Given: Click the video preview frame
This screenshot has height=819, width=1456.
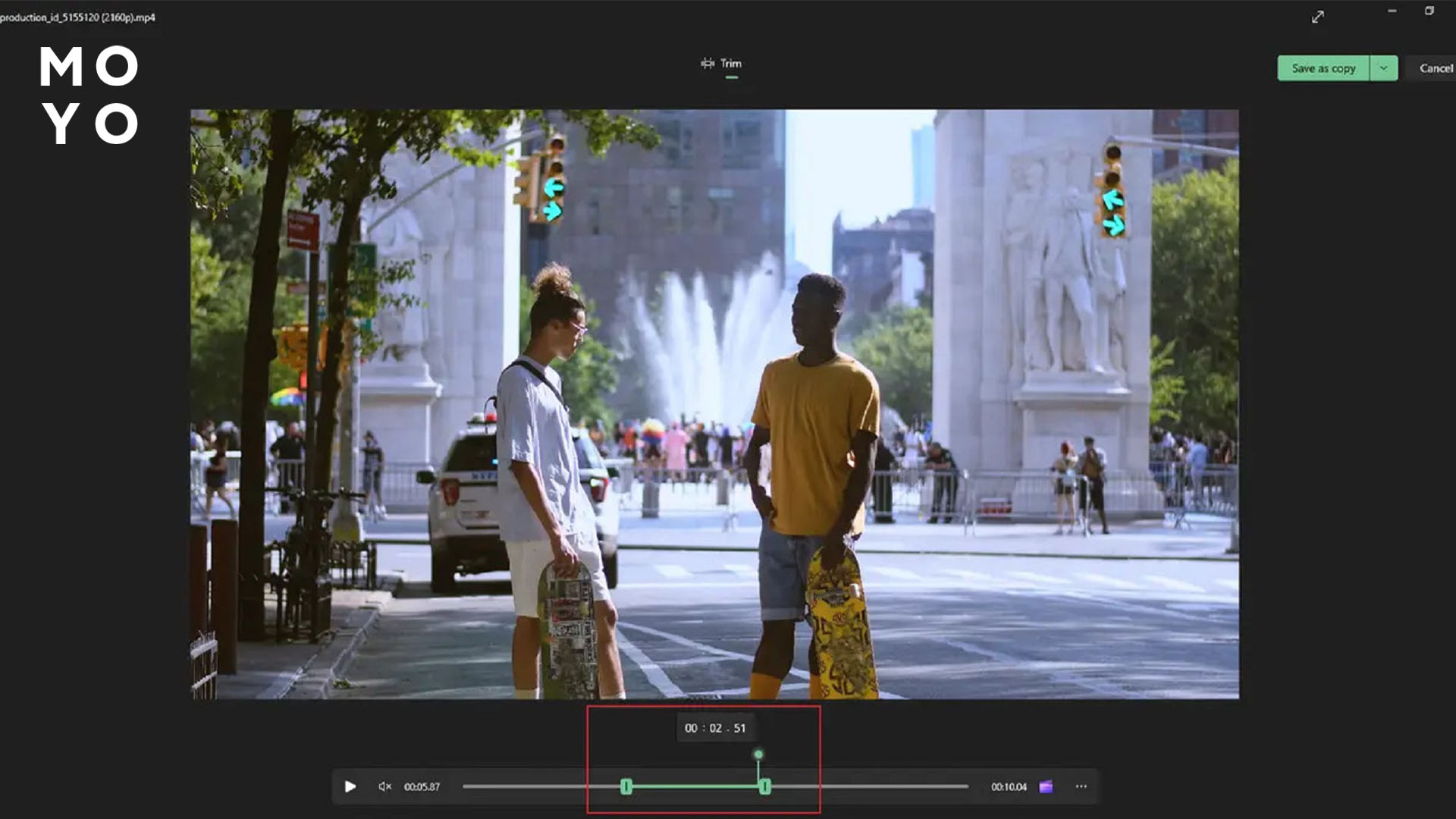Looking at the screenshot, I should pos(714,403).
